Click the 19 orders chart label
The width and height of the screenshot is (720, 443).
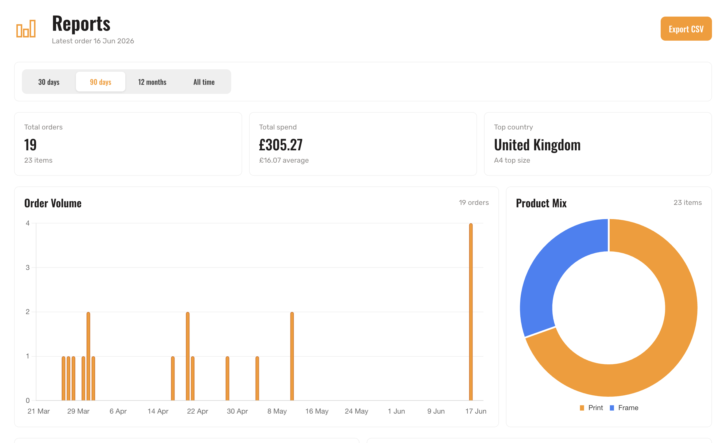coord(474,202)
